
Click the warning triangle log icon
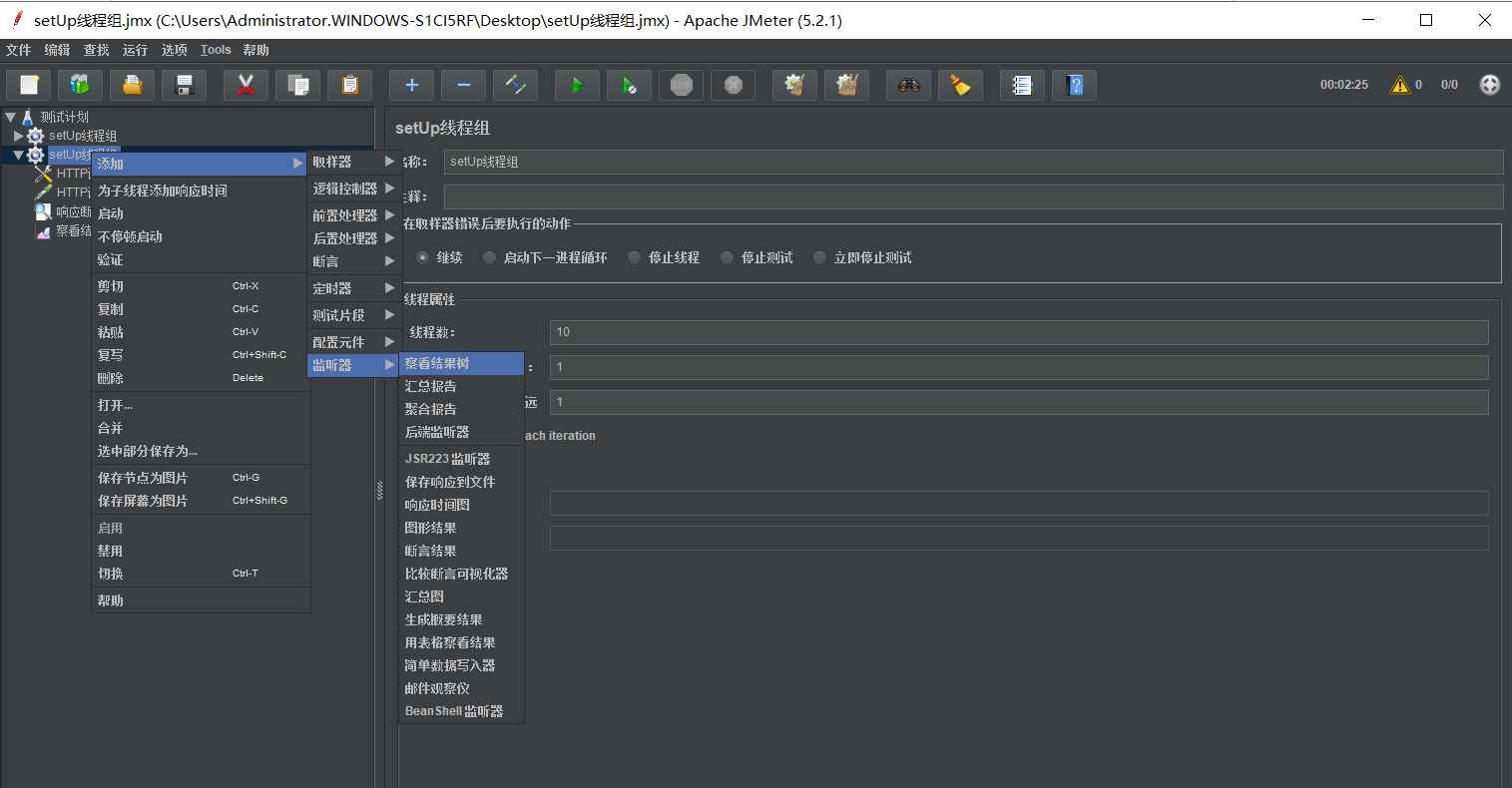(1400, 85)
